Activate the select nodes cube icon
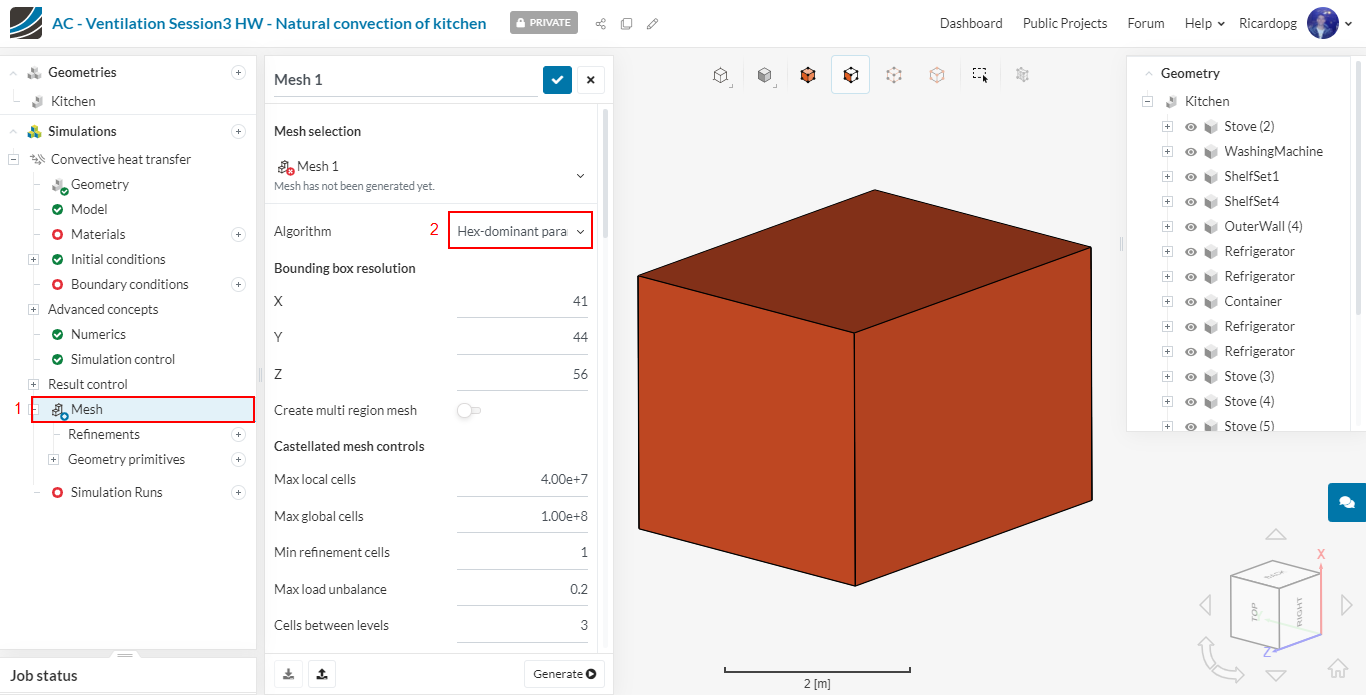 [x=937, y=75]
